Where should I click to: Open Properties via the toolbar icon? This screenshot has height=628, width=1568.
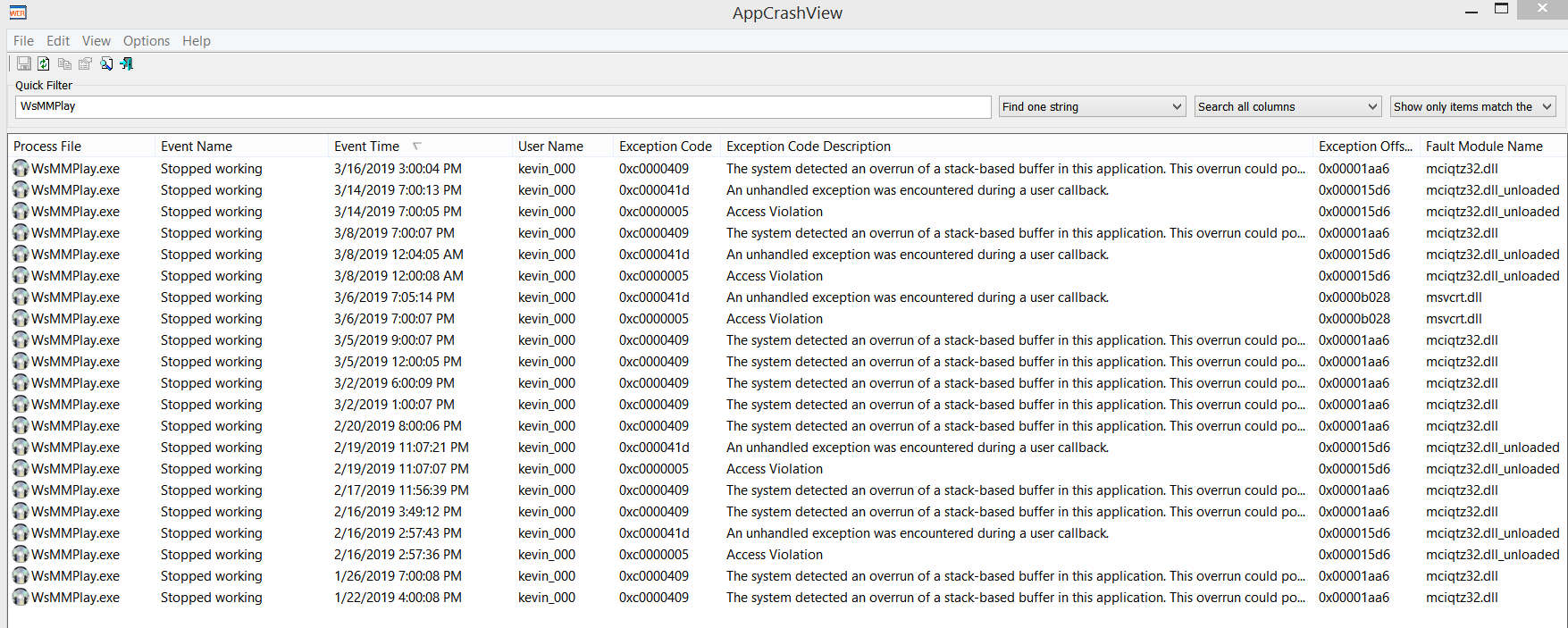(x=85, y=63)
